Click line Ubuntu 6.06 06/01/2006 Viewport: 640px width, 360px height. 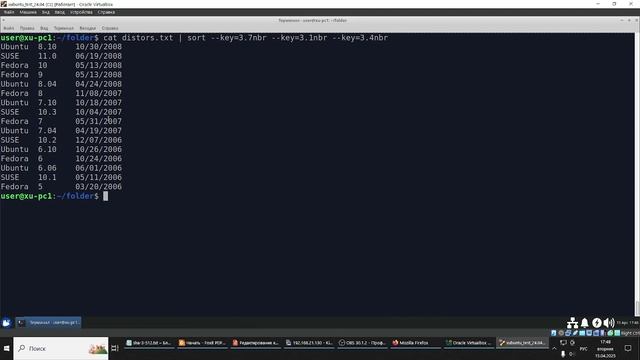61,168
